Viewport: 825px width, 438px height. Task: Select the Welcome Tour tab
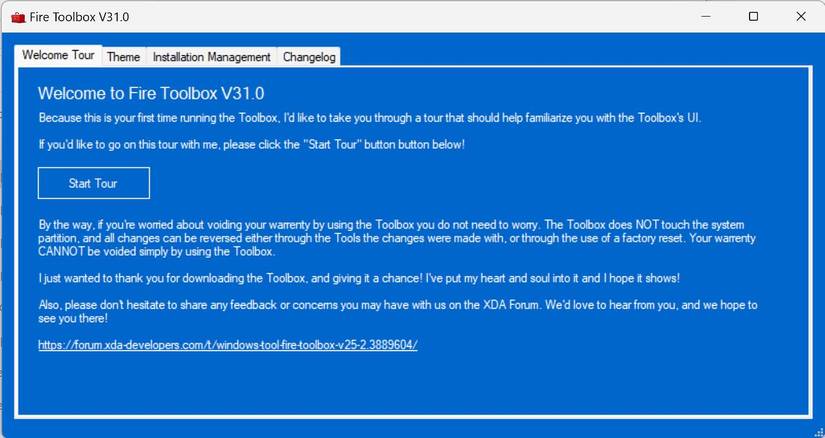(x=58, y=55)
